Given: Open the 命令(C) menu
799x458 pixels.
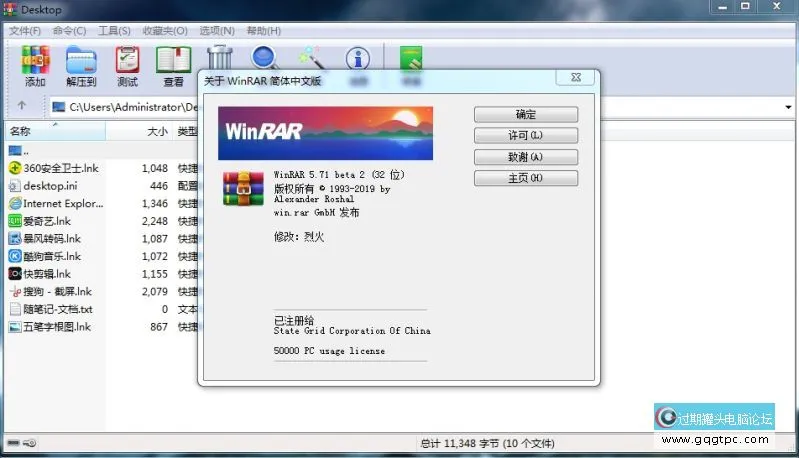Looking at the screenshot, I should click(69, 31).
